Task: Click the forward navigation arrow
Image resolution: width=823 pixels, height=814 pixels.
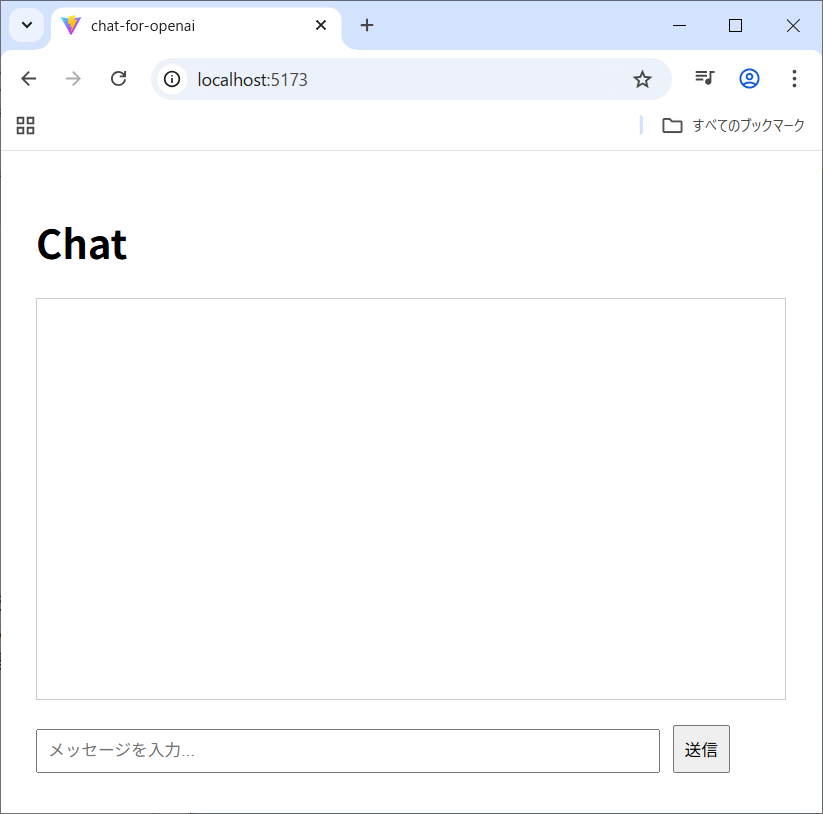Action: (73, 79)
